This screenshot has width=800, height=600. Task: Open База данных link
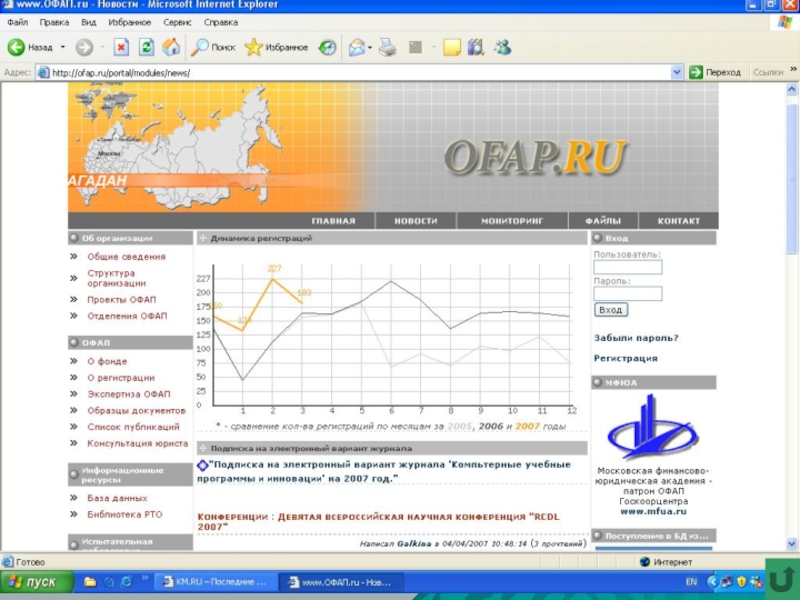point(117,498)
